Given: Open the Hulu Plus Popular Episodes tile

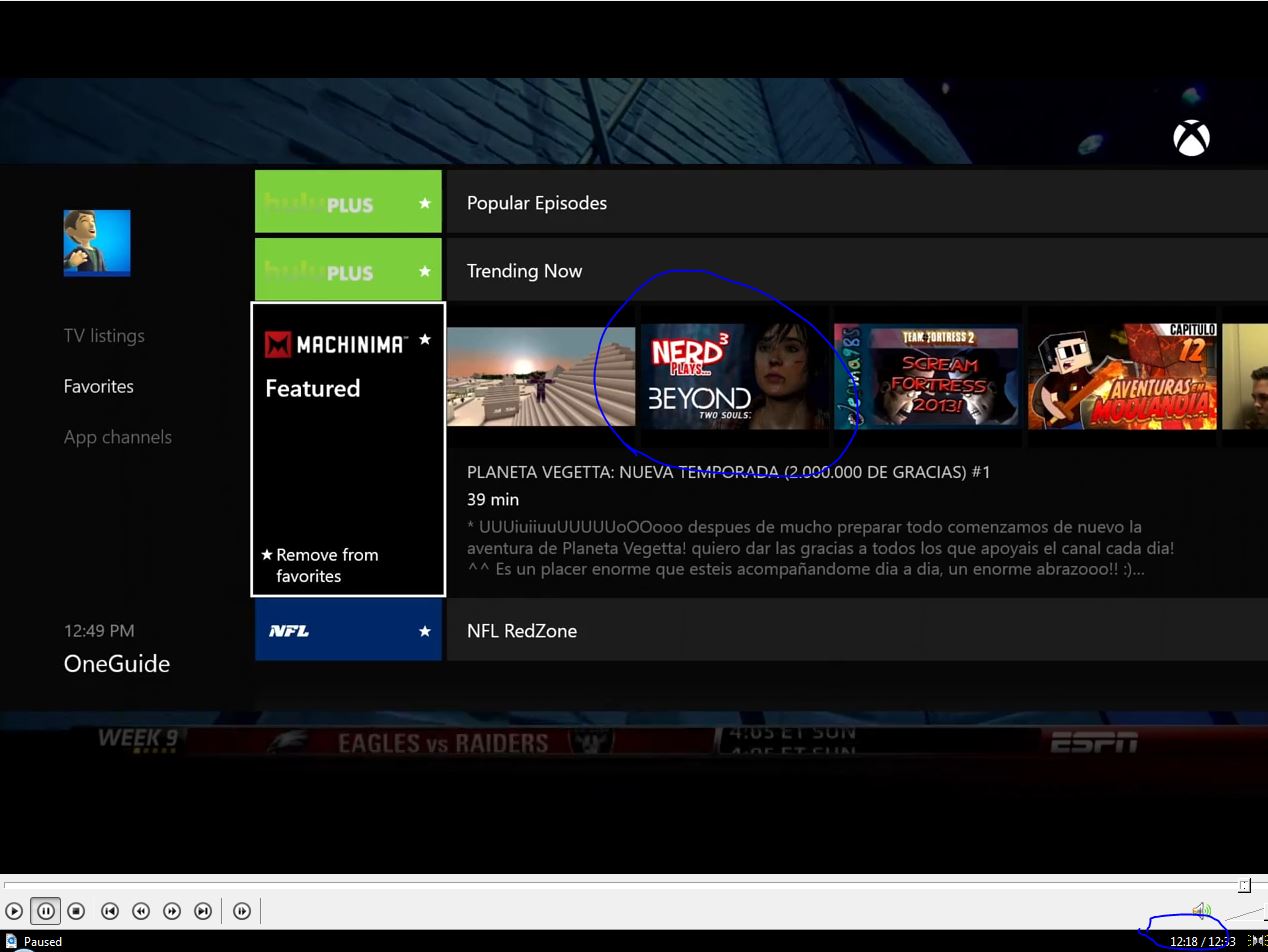Looking at the screenshot, I should tap(348, 202).
